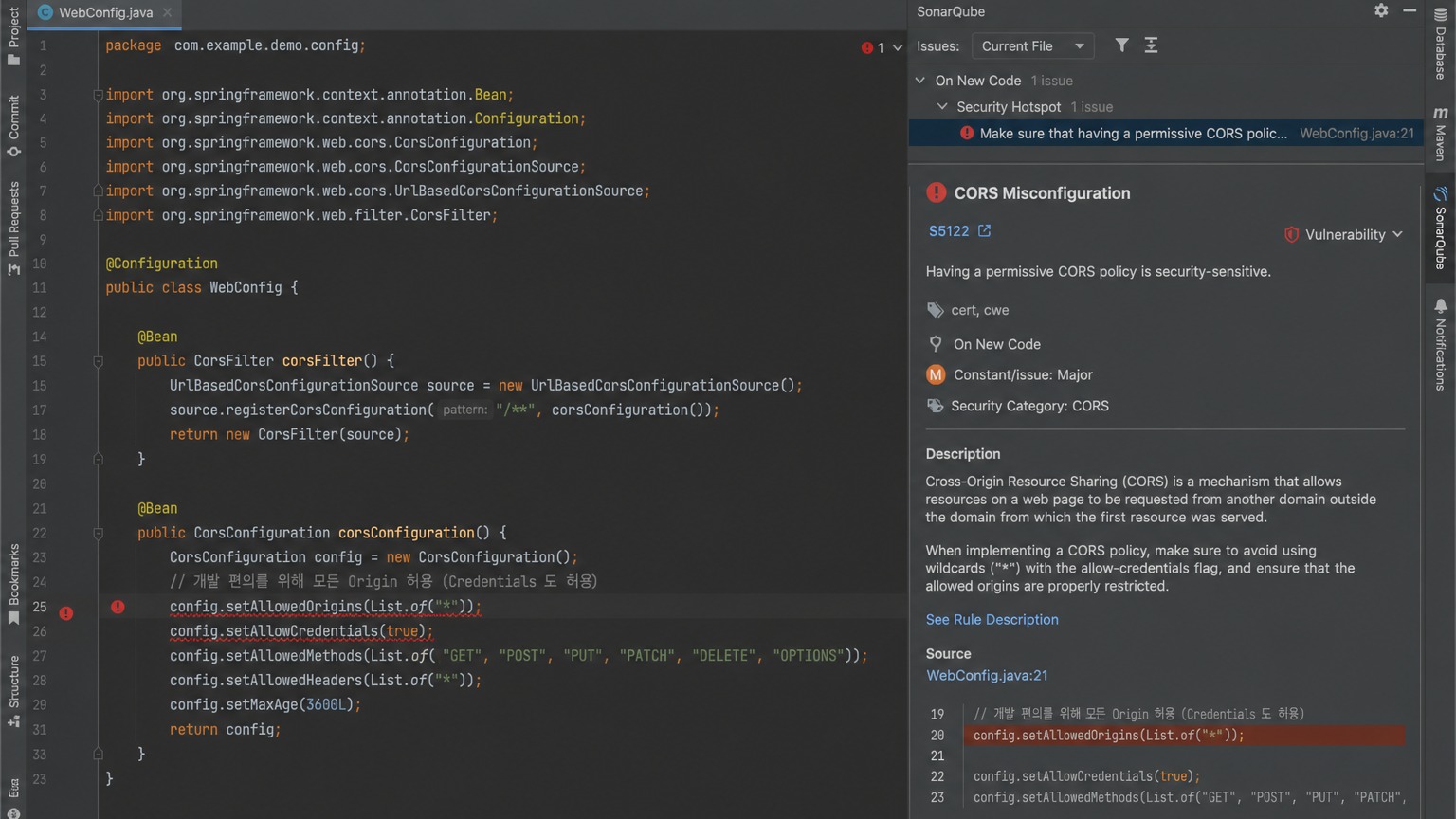Click the setAllowedMethods call on editor line 27
This screenshot has height=819, width=1456.
pos(519,656)
